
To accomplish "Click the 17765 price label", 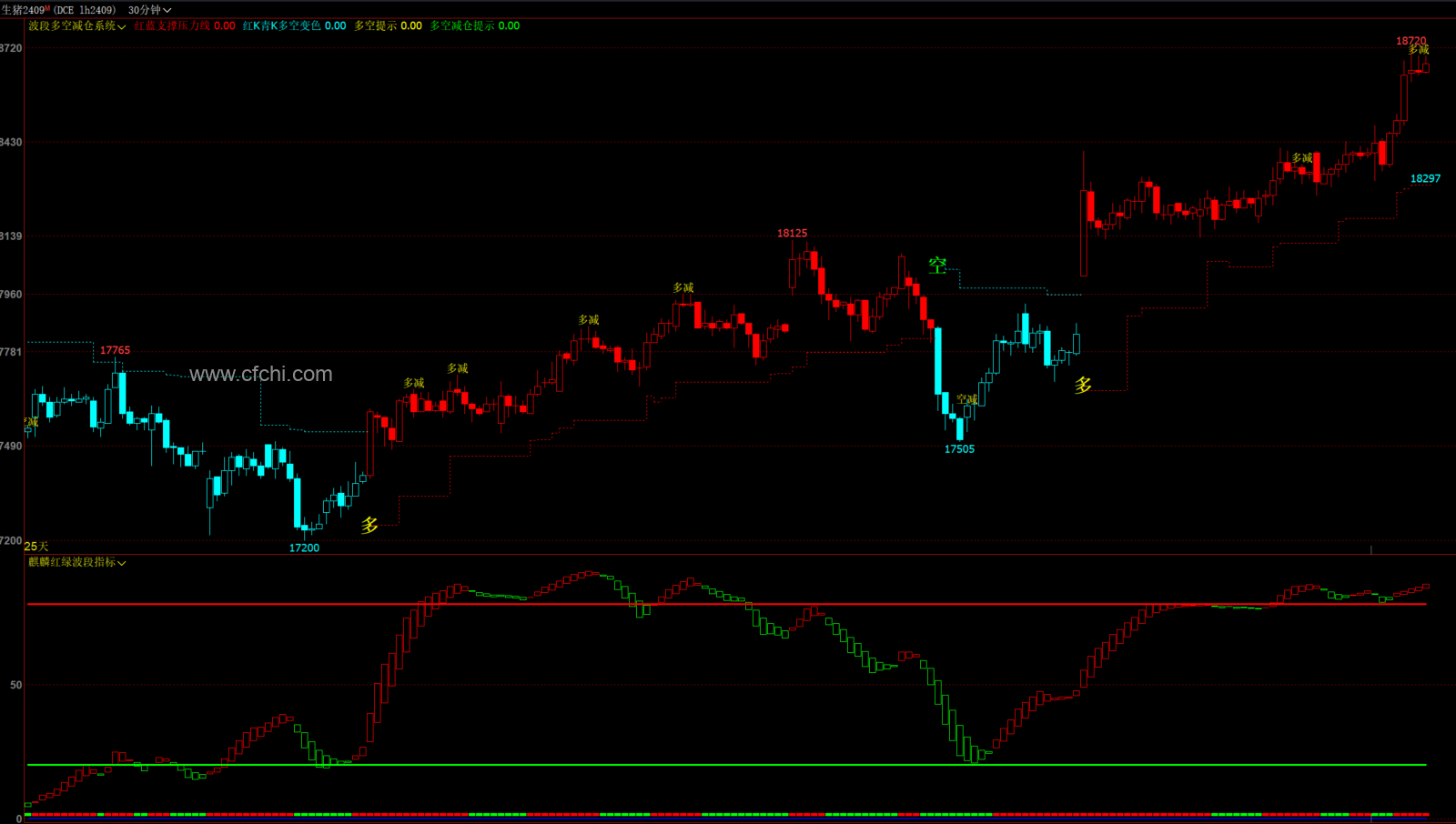I will click(x=115, y=350).
